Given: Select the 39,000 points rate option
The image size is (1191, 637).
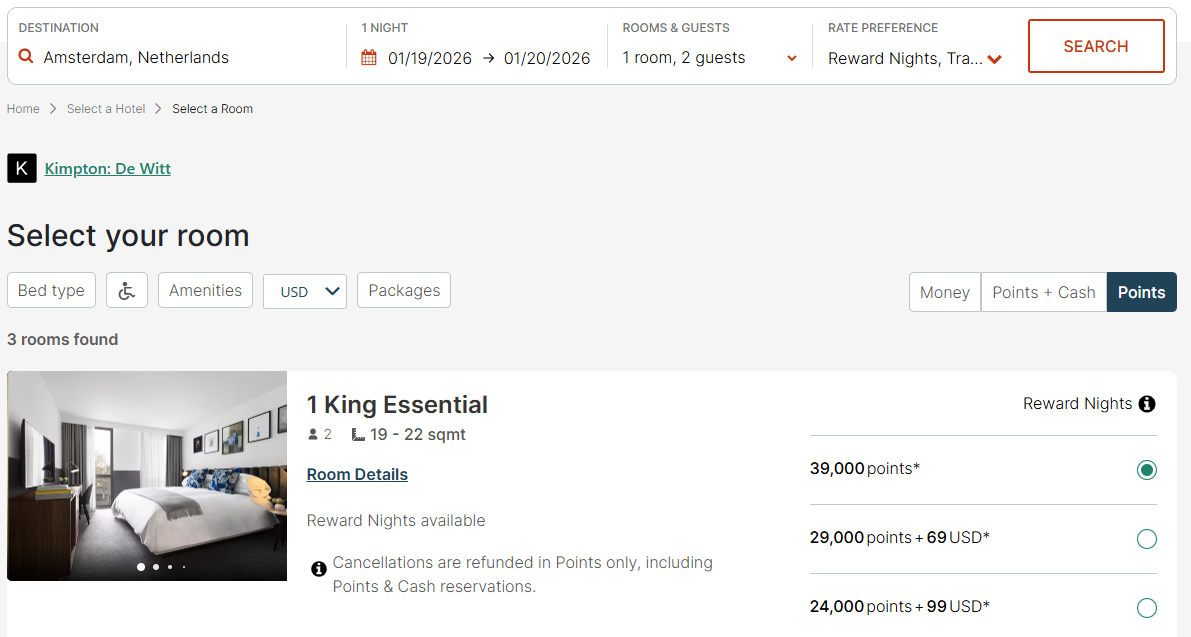Looking at the screenshot, I should [x=1147, y=470].
